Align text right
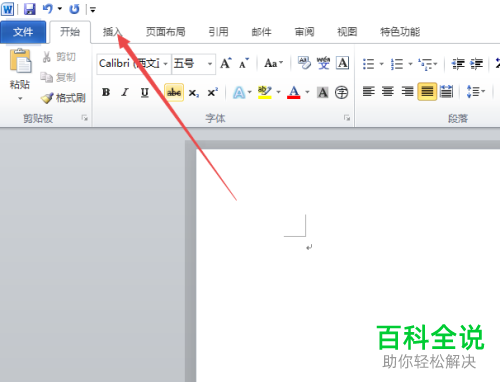Screen dimensions: 500x382 click(x=407, y=91)
